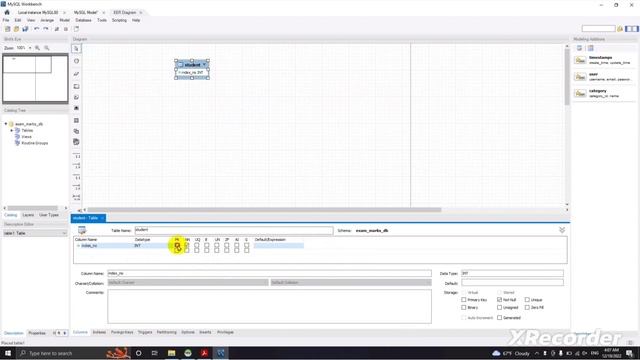Select the place new routine group tool
This screenshot has width=640, height=360.
pyautogui.click(x=76, y=142)
